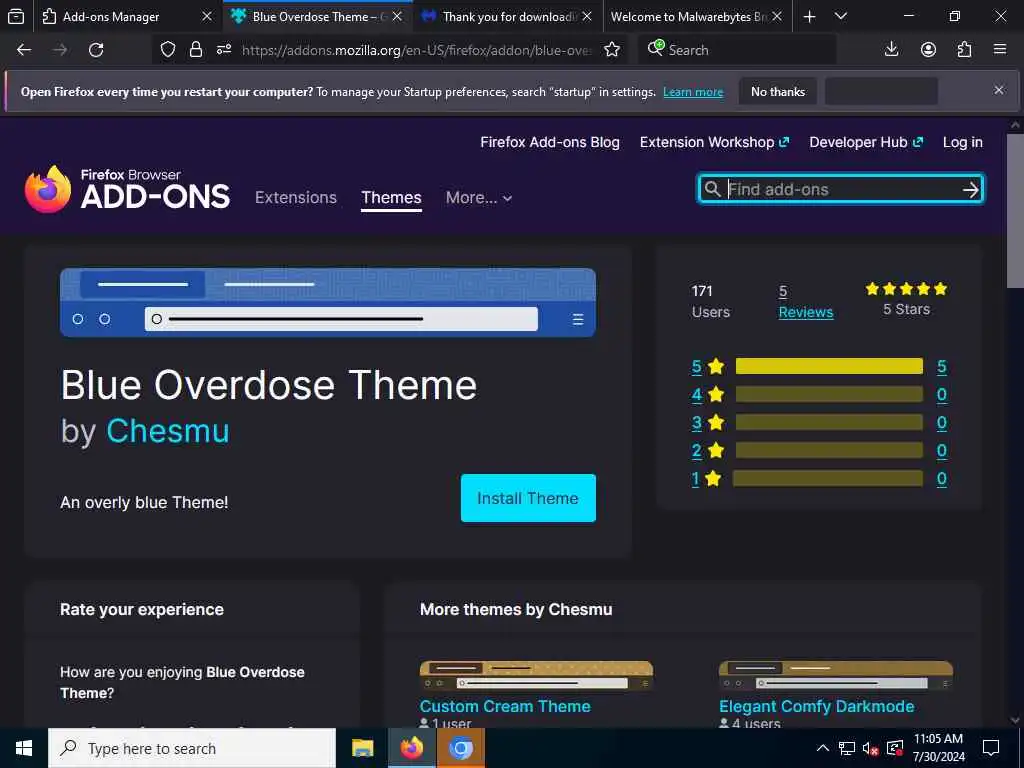The height and width of the screenshot is (768, 1024).
Task: Open a new tab with plus
Action: click(809, 17)
